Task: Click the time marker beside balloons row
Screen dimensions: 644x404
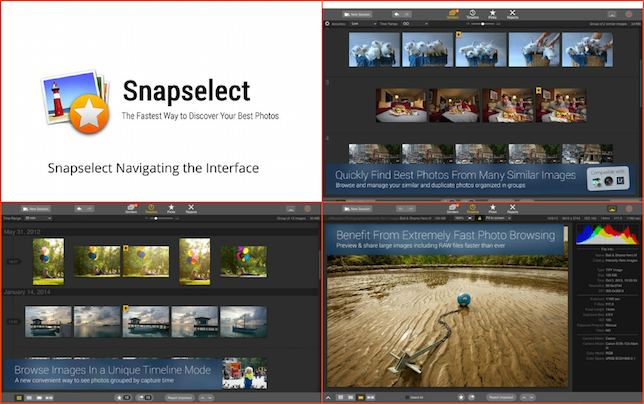Action: pos(13,261)
